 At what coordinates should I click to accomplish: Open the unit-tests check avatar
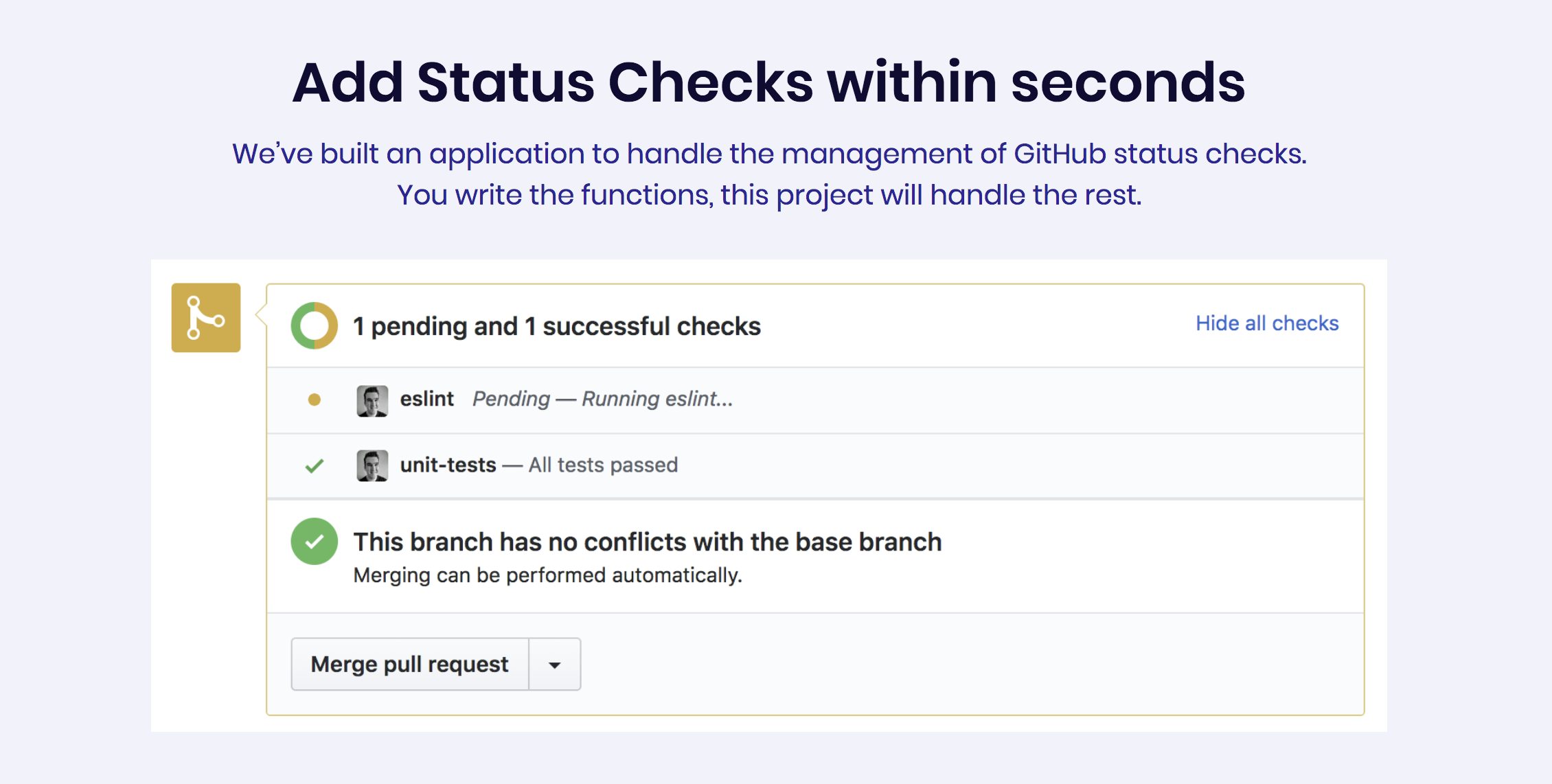coord(373,465)
